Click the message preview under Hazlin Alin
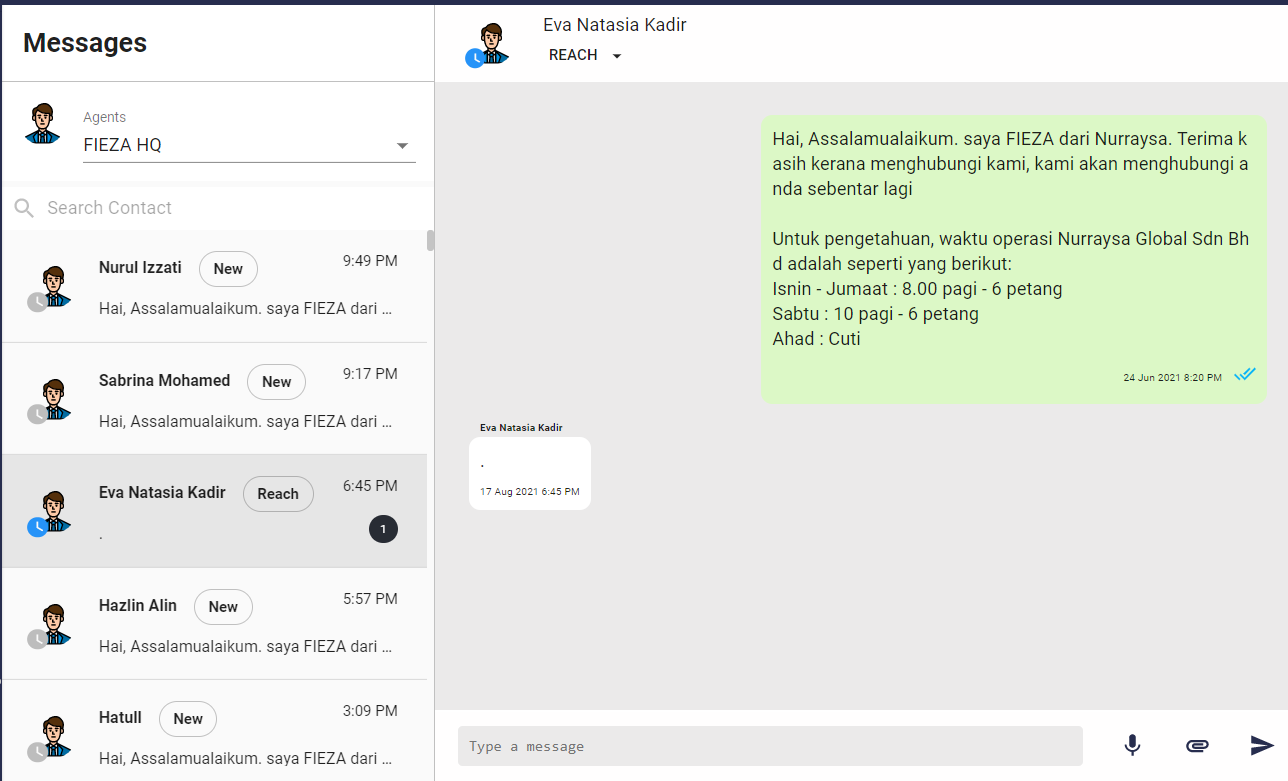 pos(245,647)
